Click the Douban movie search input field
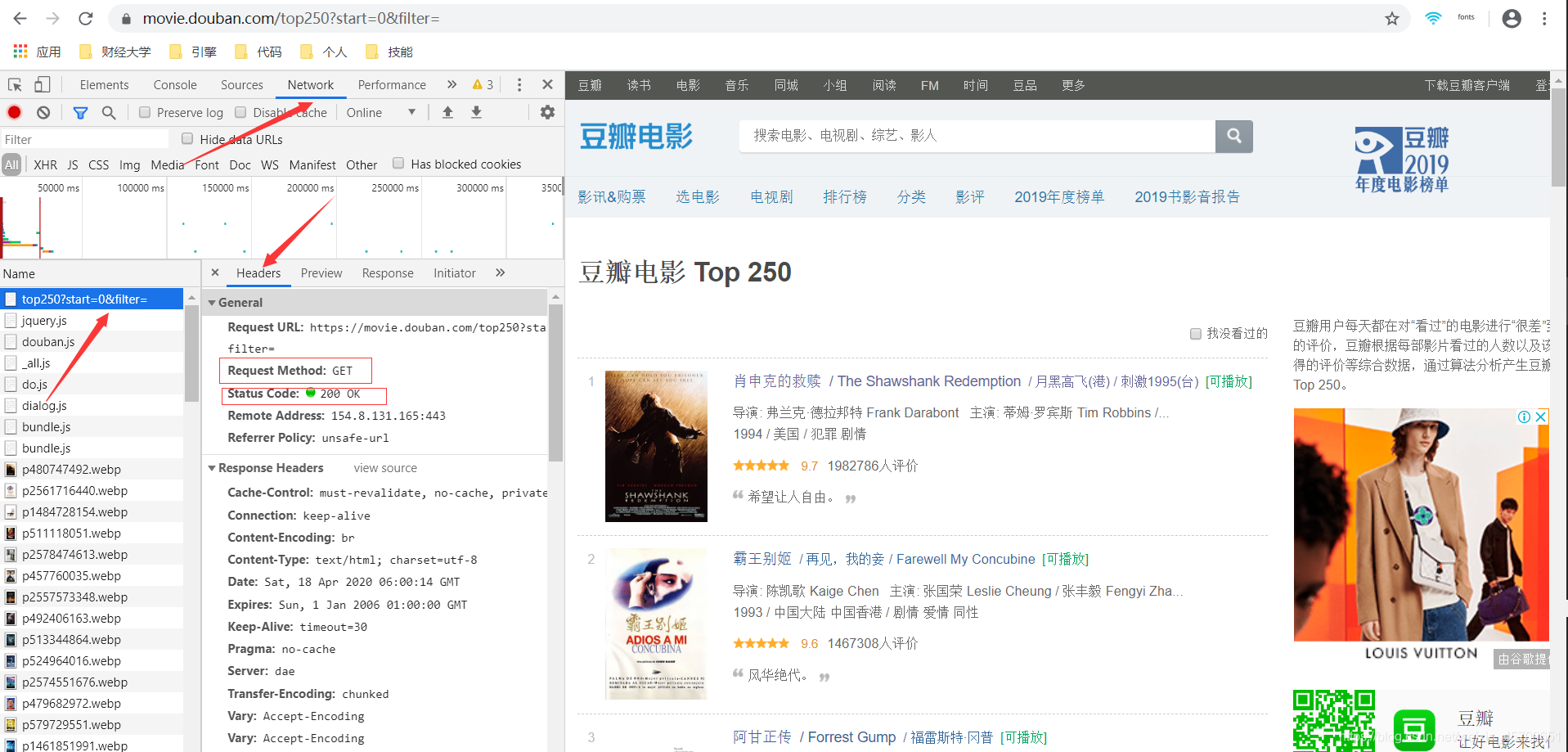This screenshot has width=1568, height=752. [977, 136]
